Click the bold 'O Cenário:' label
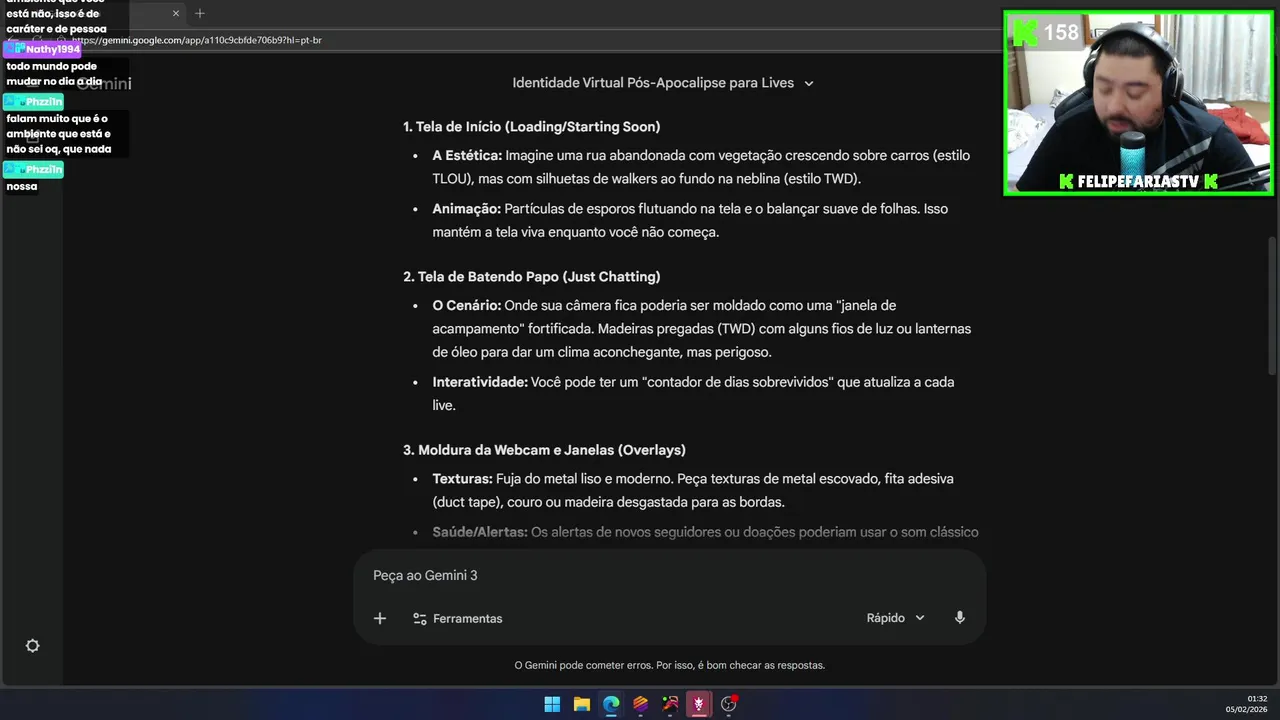The image size is (1280, 720). click(466, 305)
